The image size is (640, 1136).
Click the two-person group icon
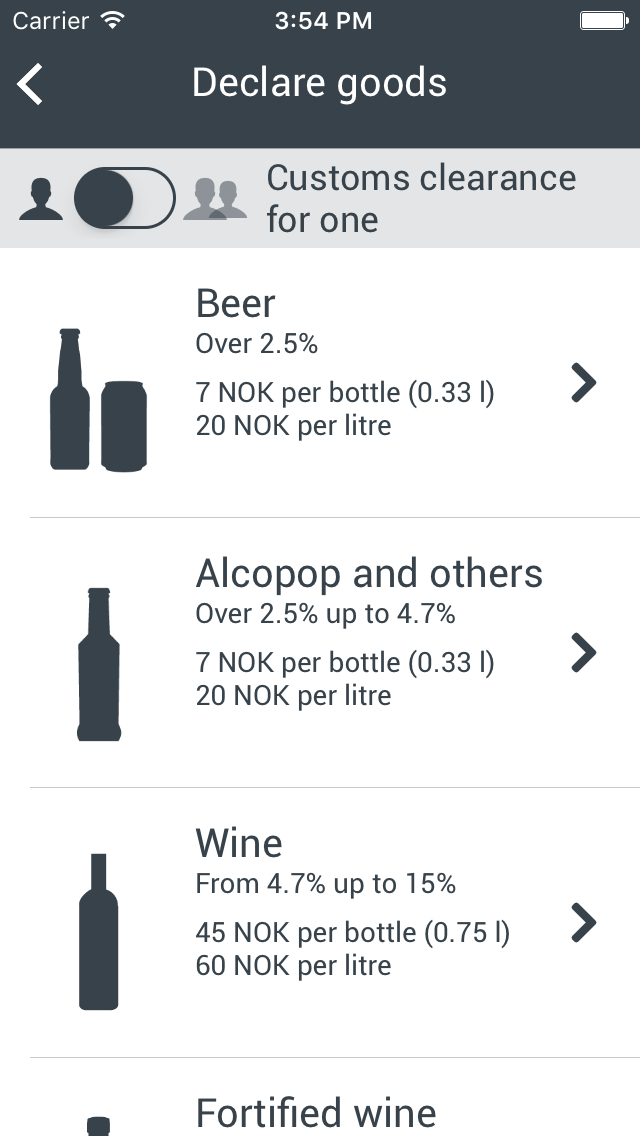215,199
